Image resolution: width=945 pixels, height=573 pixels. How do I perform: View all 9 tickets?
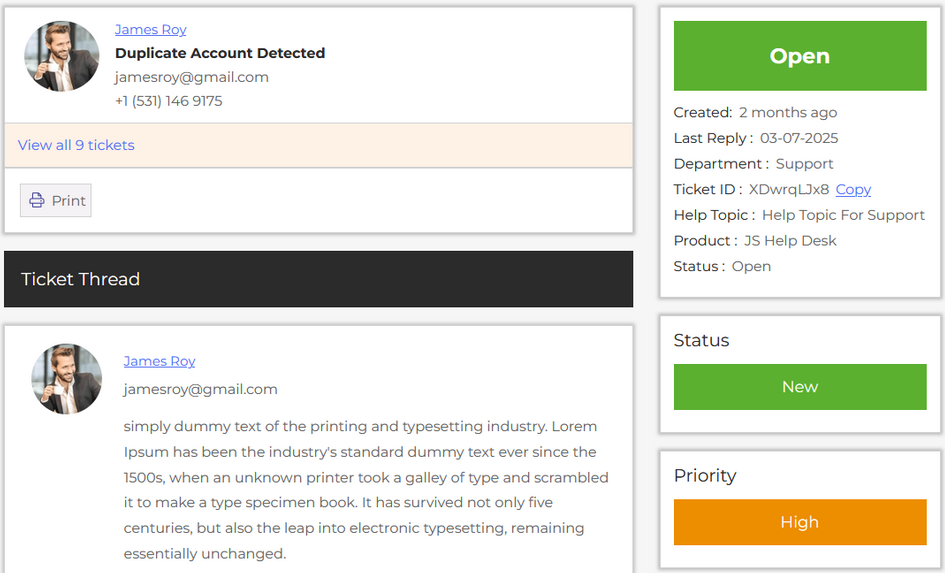[x=76, y=145]
